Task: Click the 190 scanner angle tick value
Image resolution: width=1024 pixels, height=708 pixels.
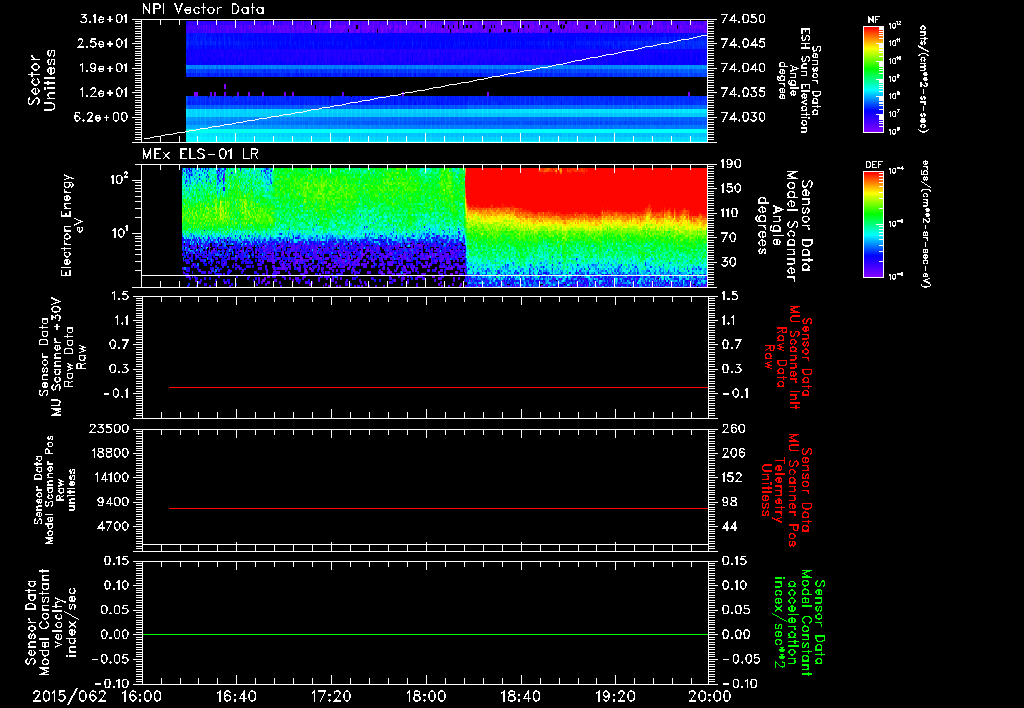Action: [733, 164]
